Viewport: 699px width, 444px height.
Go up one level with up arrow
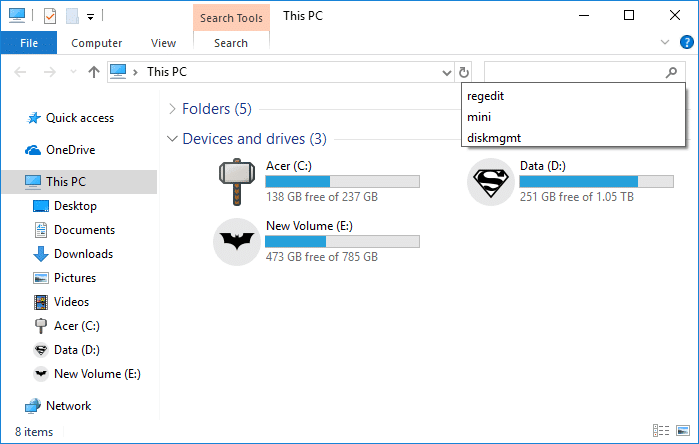point(94,72)
